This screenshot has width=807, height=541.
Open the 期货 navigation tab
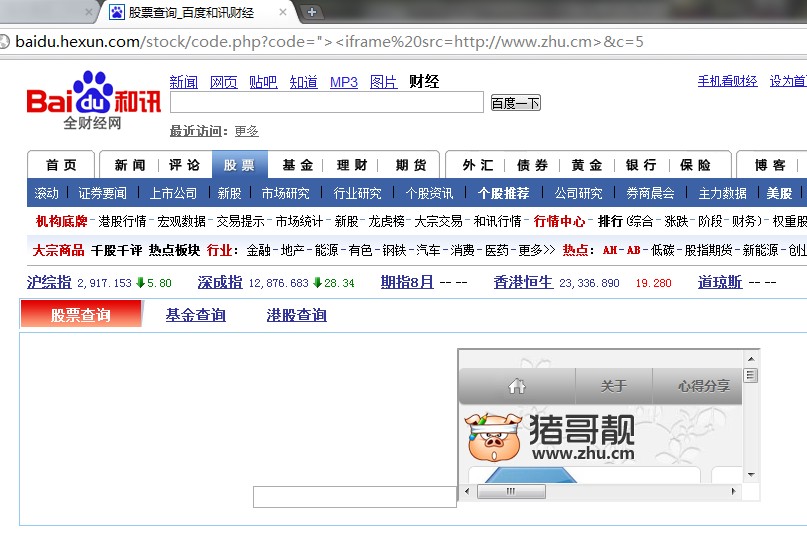click(411, 165)
